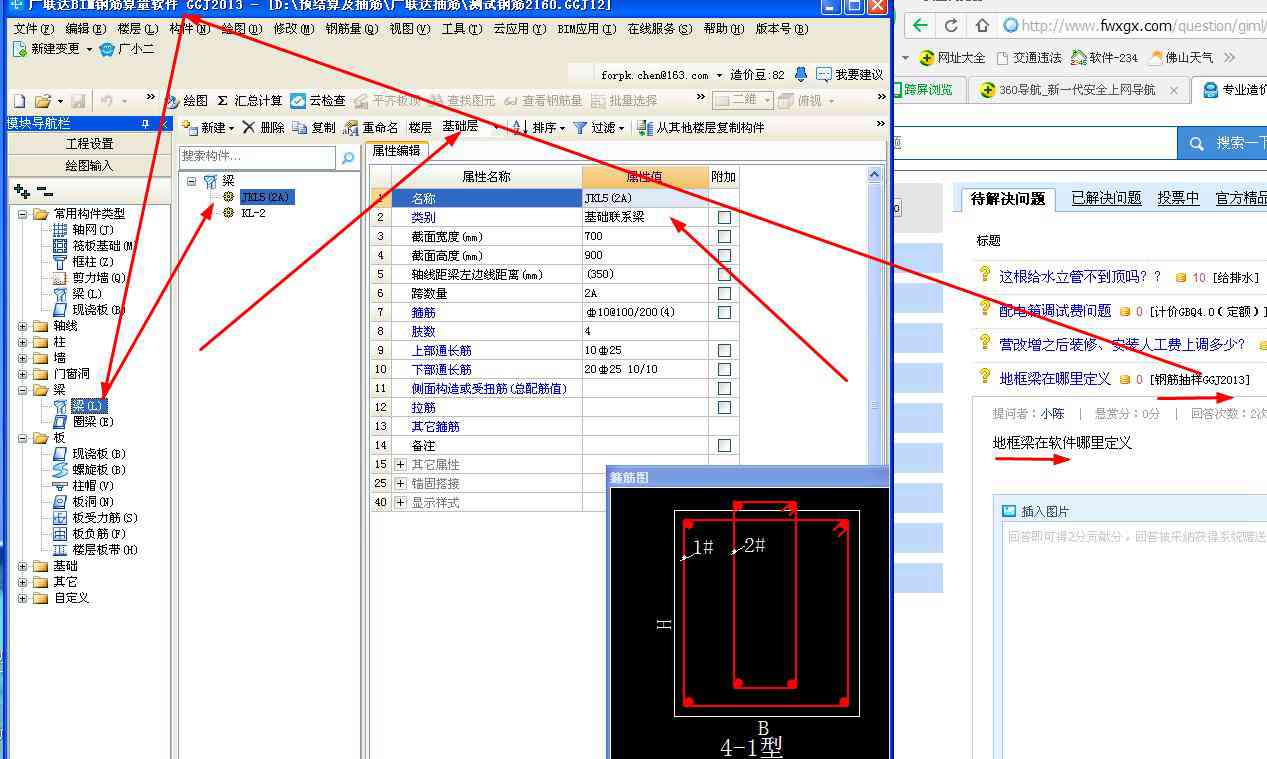Screen dimensions: 1267x759
Task: Click the open folder toolbar icon
Action: click(42, 101)
